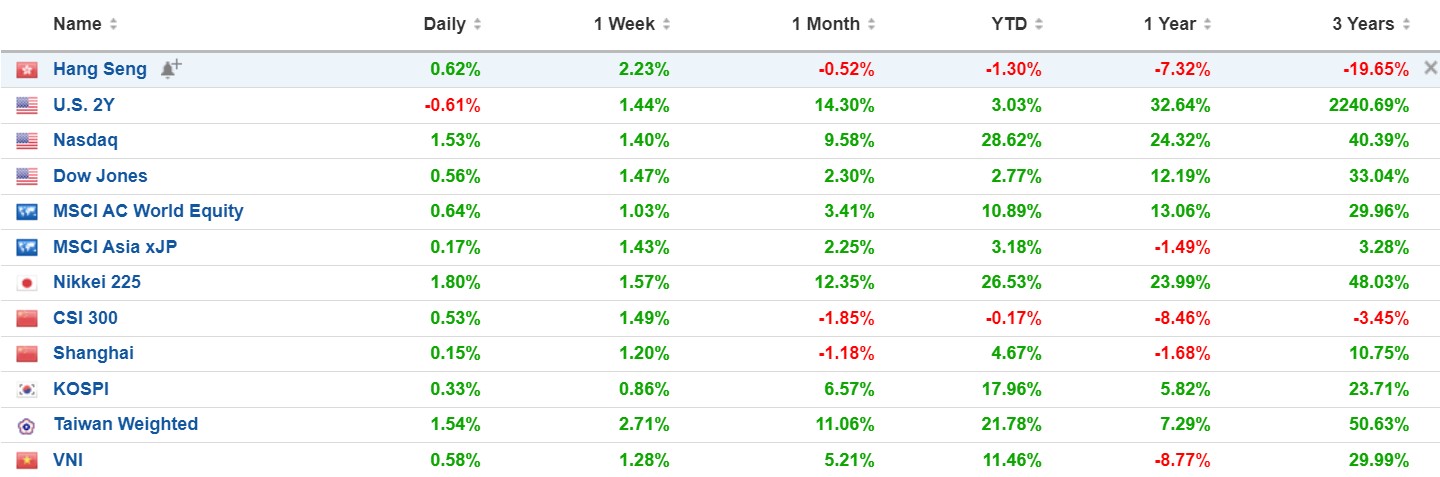Viewport: 1440px width, 477px height.
Task: Click the South Korea flag beside KOSPI
Action: point(27,390)
